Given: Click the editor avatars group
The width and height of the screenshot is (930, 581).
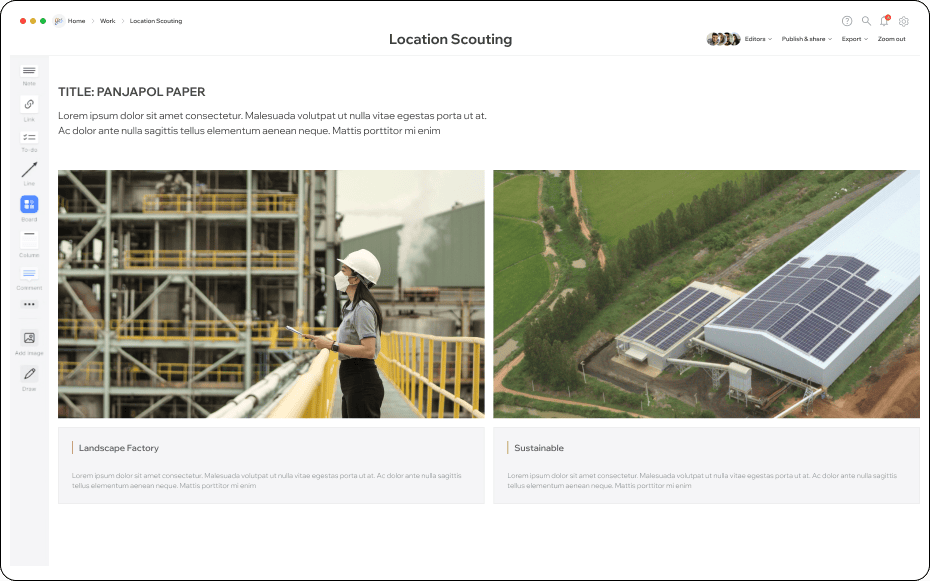Looking at the screenshot, I should tap(724, 39).
